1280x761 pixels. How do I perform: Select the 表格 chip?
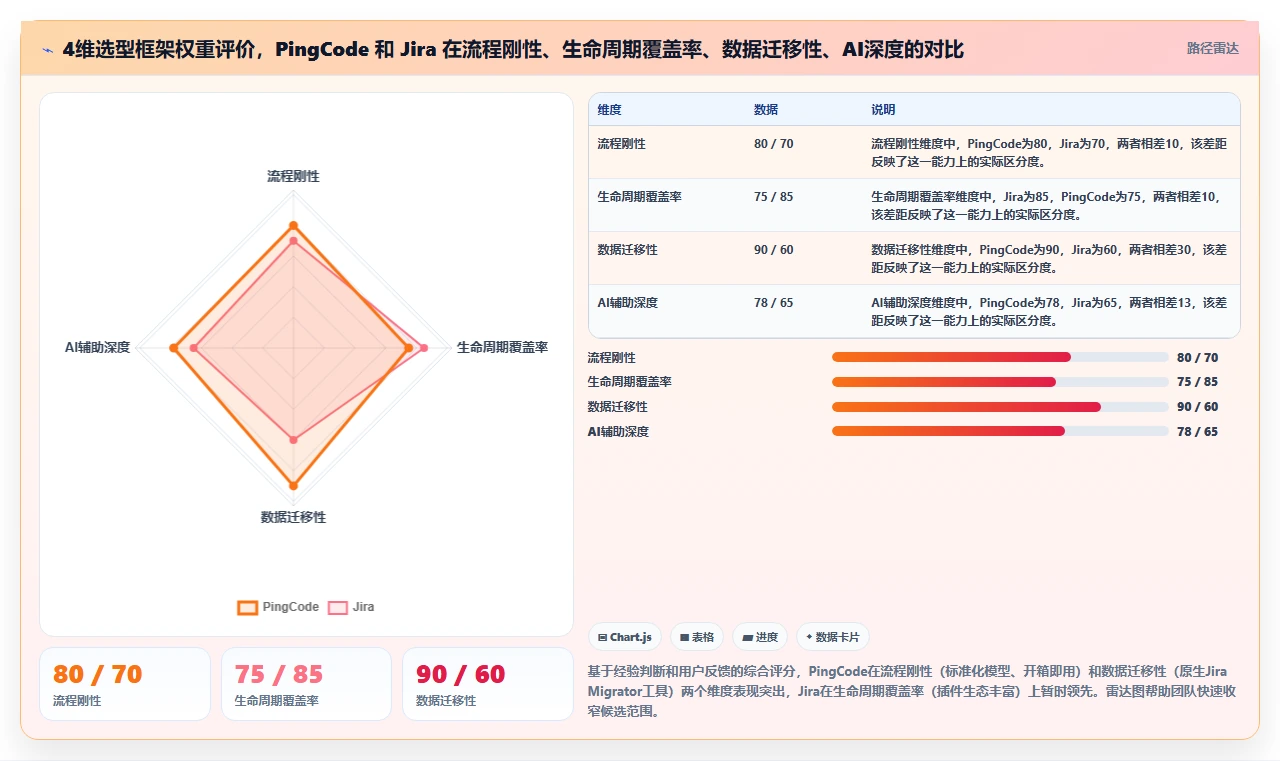697,637
